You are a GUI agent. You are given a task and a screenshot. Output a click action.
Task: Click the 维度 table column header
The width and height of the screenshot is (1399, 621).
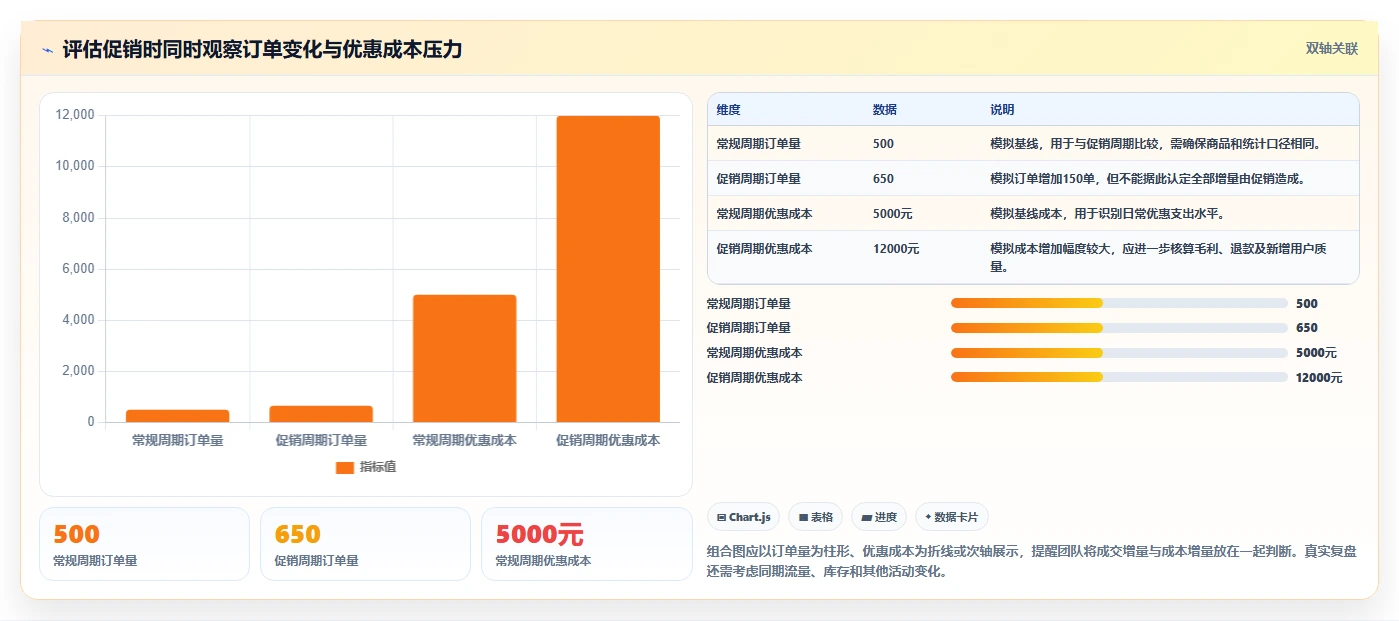729,110
